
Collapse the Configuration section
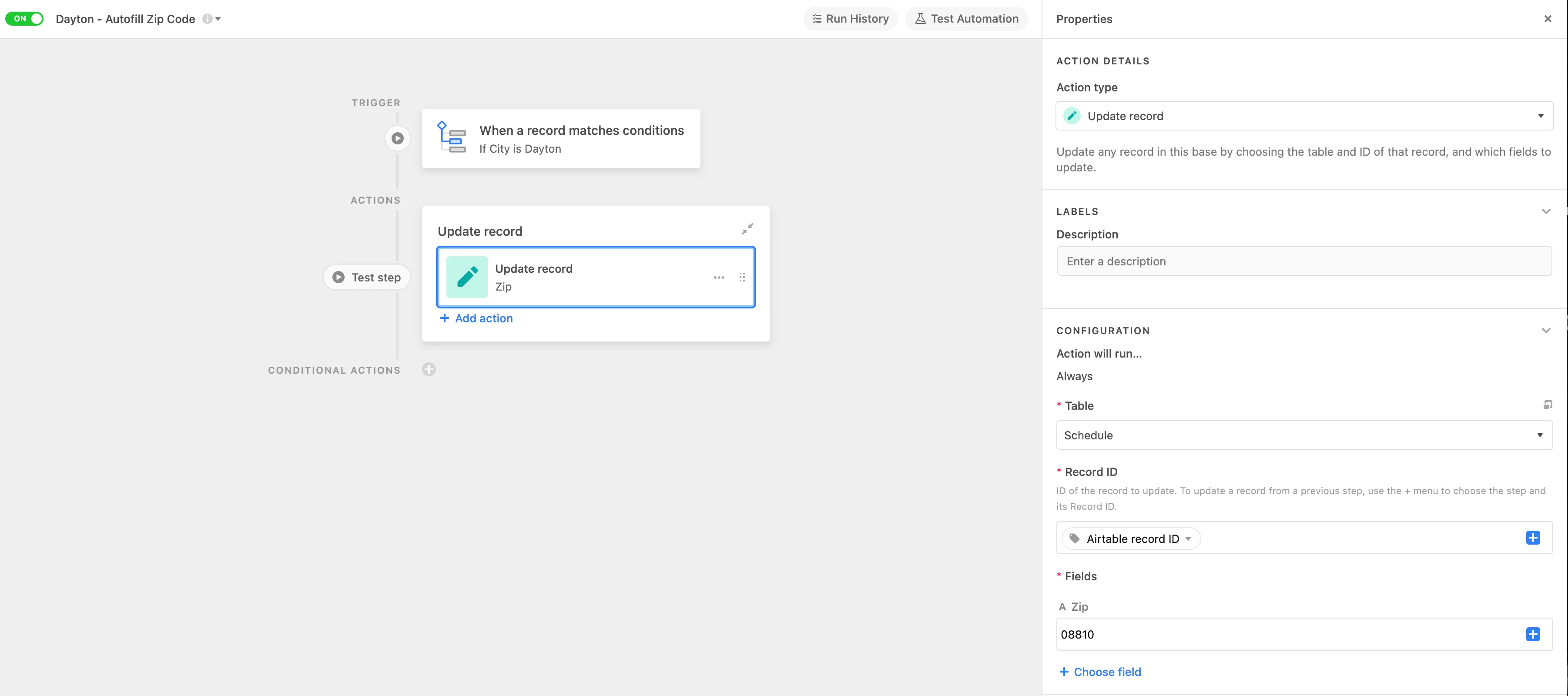pyautogui.click(x=1545, y=330)
